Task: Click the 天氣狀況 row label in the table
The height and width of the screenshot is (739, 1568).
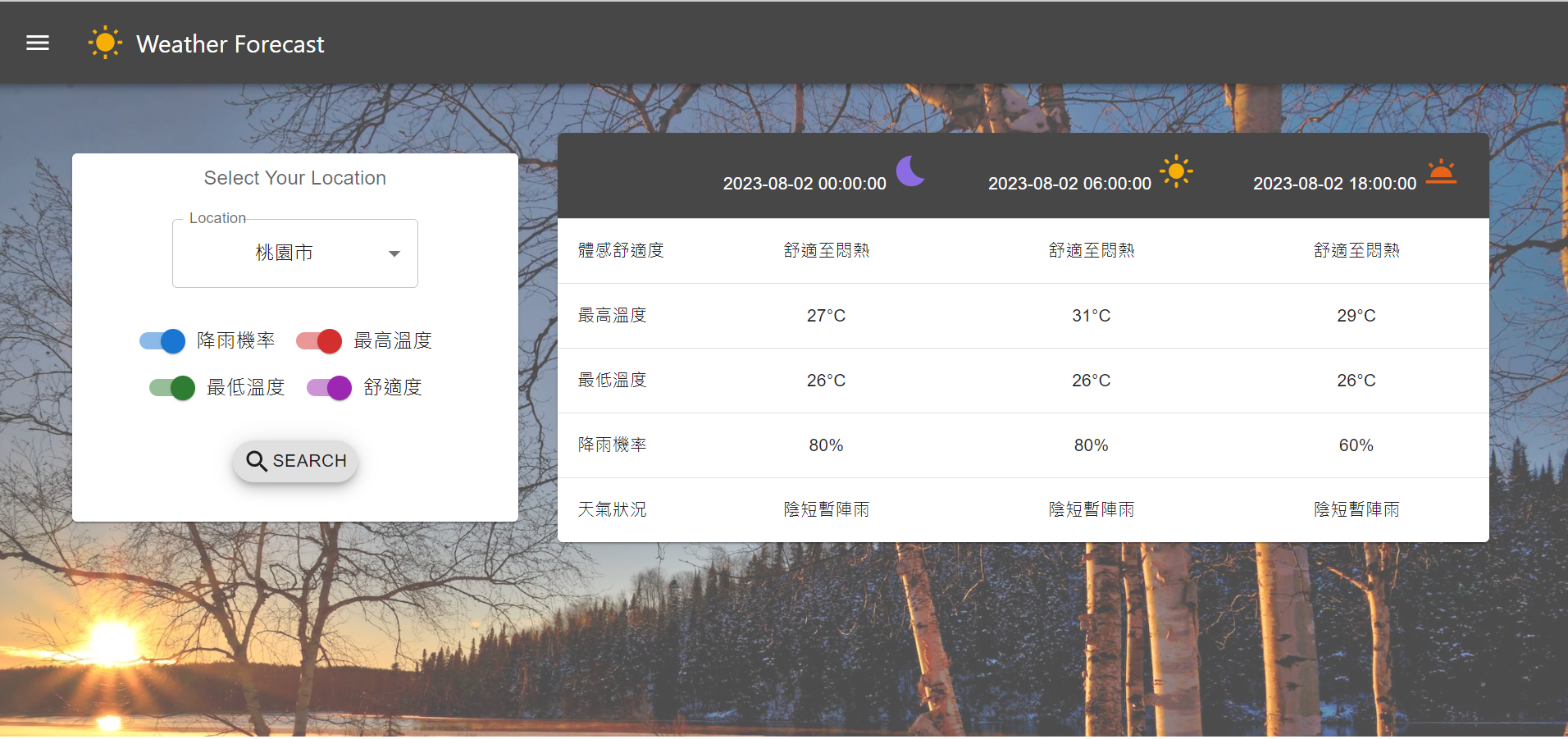Action: pyautogui.click(x=612, y=509)
